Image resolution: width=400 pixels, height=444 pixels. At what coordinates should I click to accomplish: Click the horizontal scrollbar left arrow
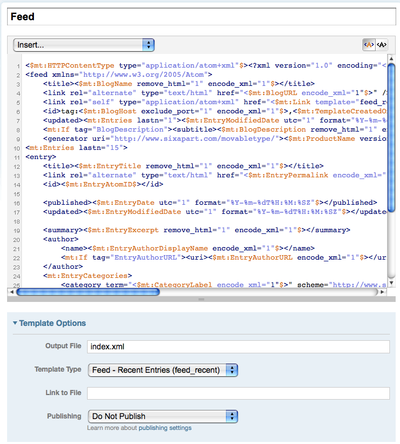pos(12,292)
